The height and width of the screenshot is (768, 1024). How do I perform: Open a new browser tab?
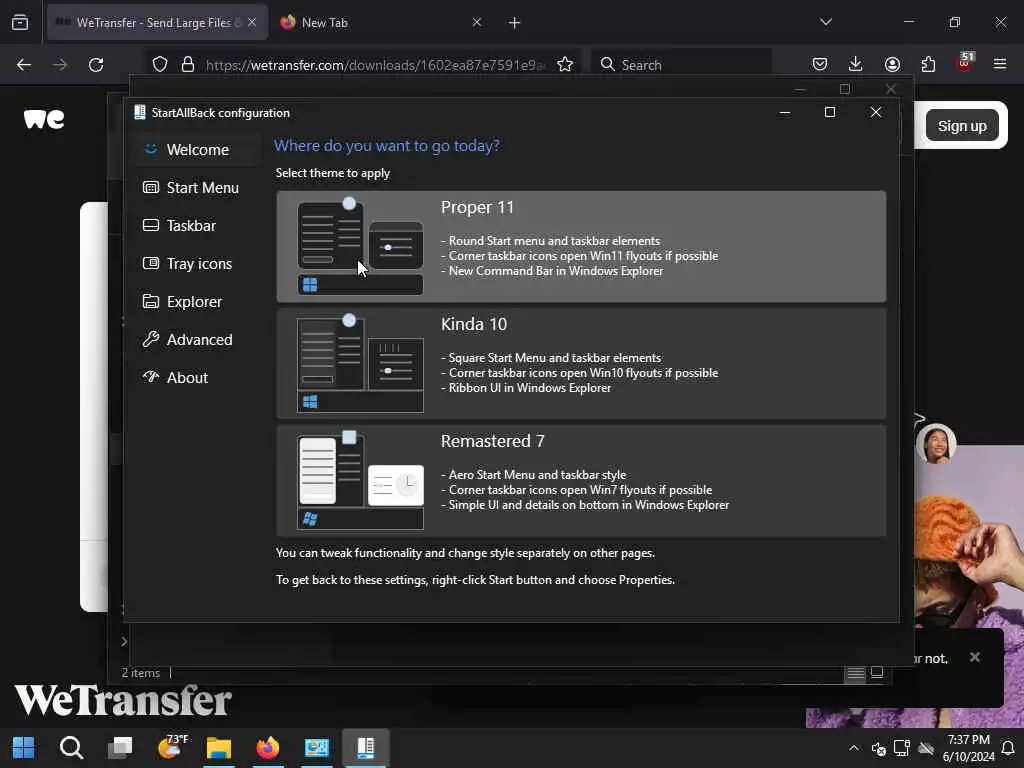(514, 23)
